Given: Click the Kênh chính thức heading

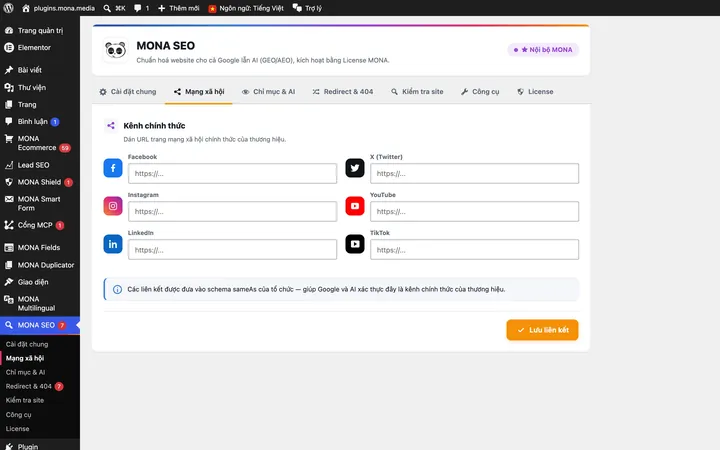Looking at the screenshot, I should [154, 126].
